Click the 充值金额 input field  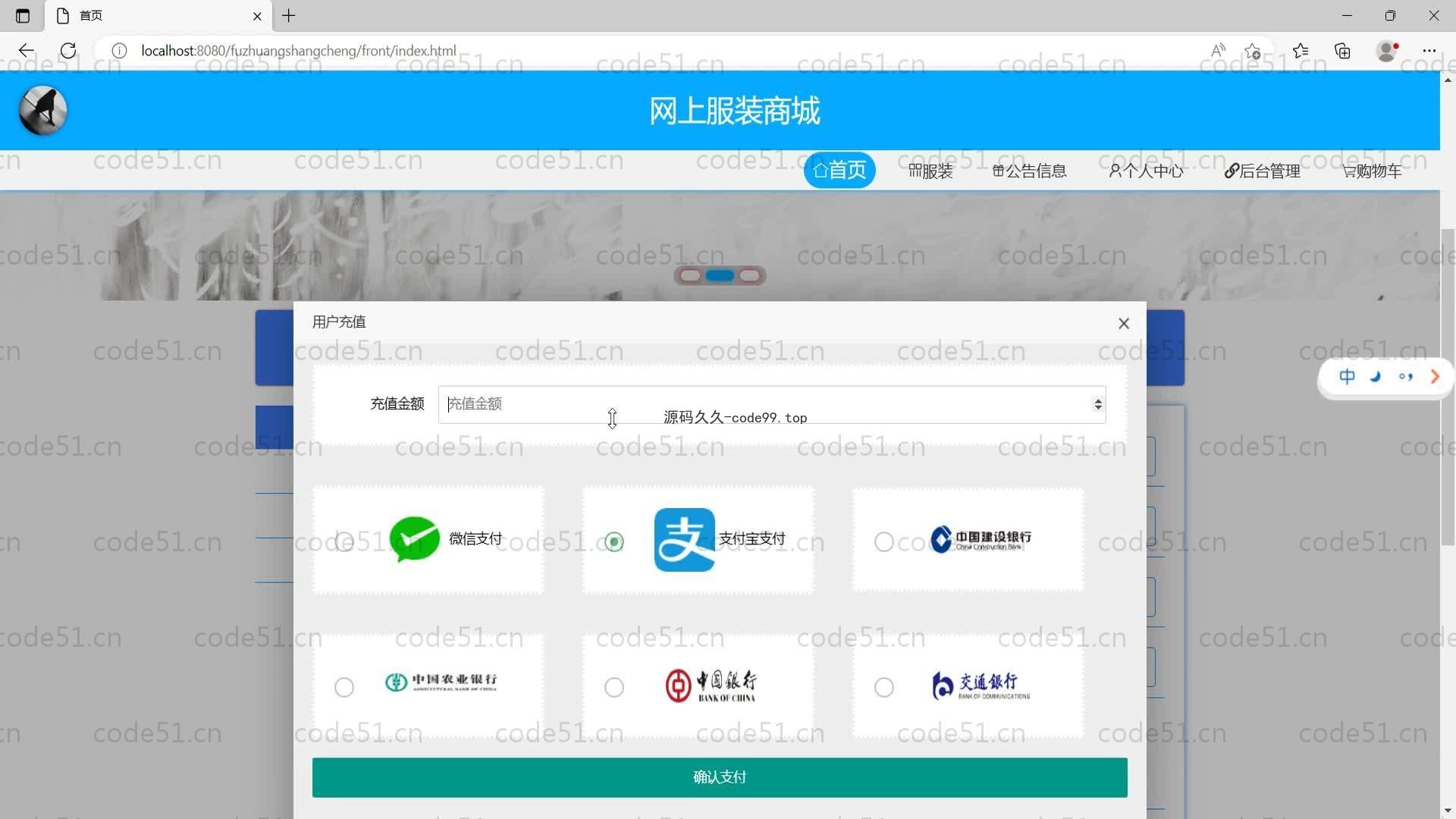(772, 404)
